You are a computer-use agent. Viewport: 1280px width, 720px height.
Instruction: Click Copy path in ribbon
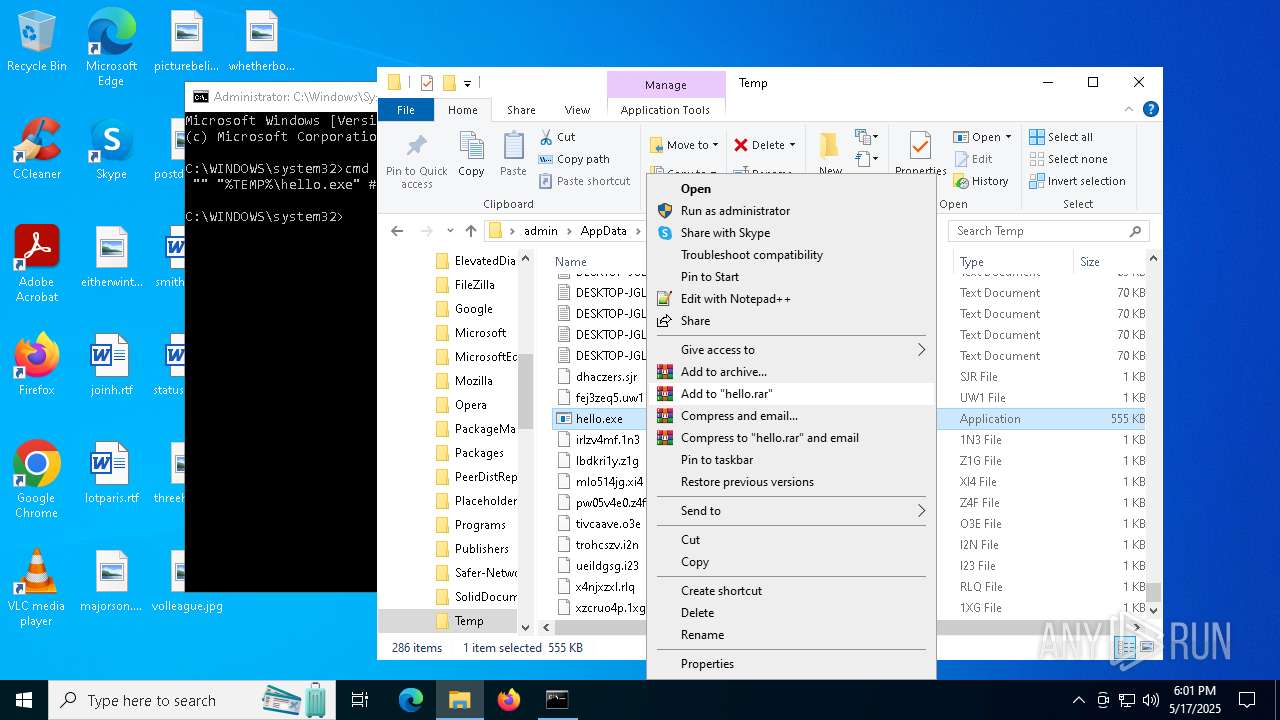(x=574, y=159)
